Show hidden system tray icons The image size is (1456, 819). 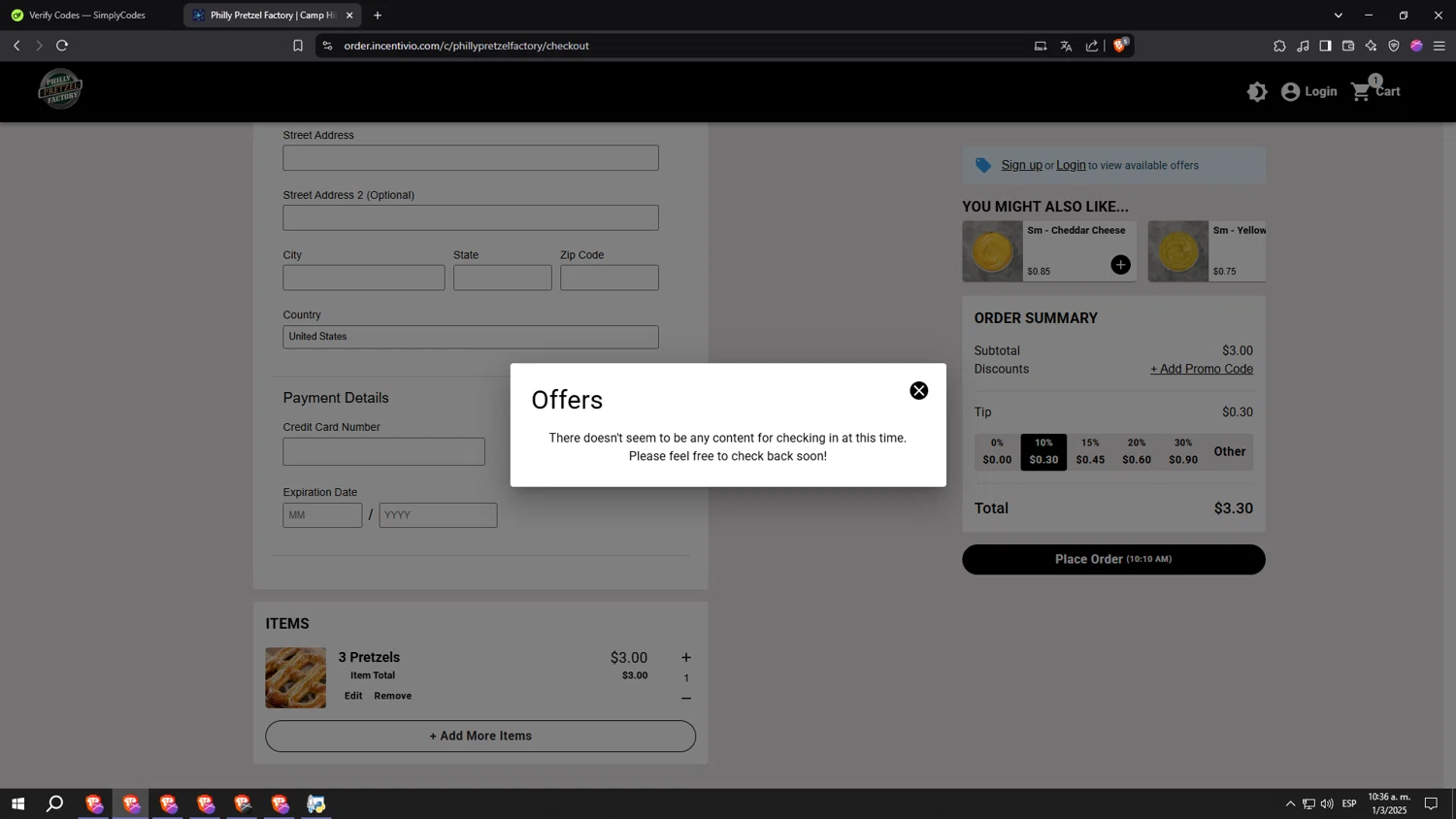click(1290, 803)
